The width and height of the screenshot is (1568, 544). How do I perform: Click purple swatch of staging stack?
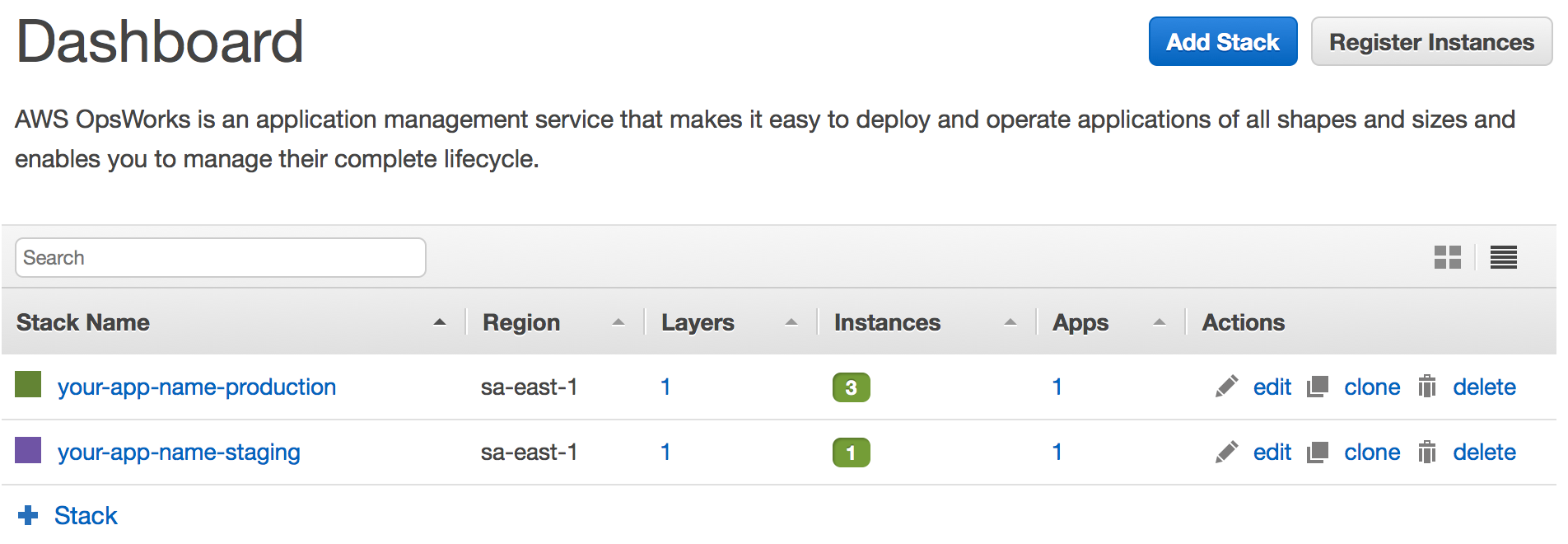pos(28,450)
